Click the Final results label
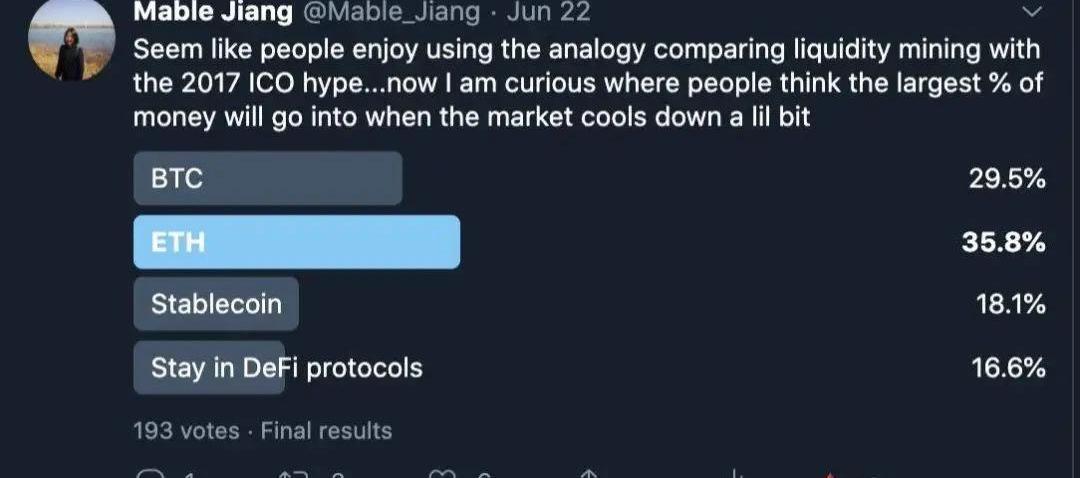The width and height of the screenshot is (1080, 478). coord(326,431)
